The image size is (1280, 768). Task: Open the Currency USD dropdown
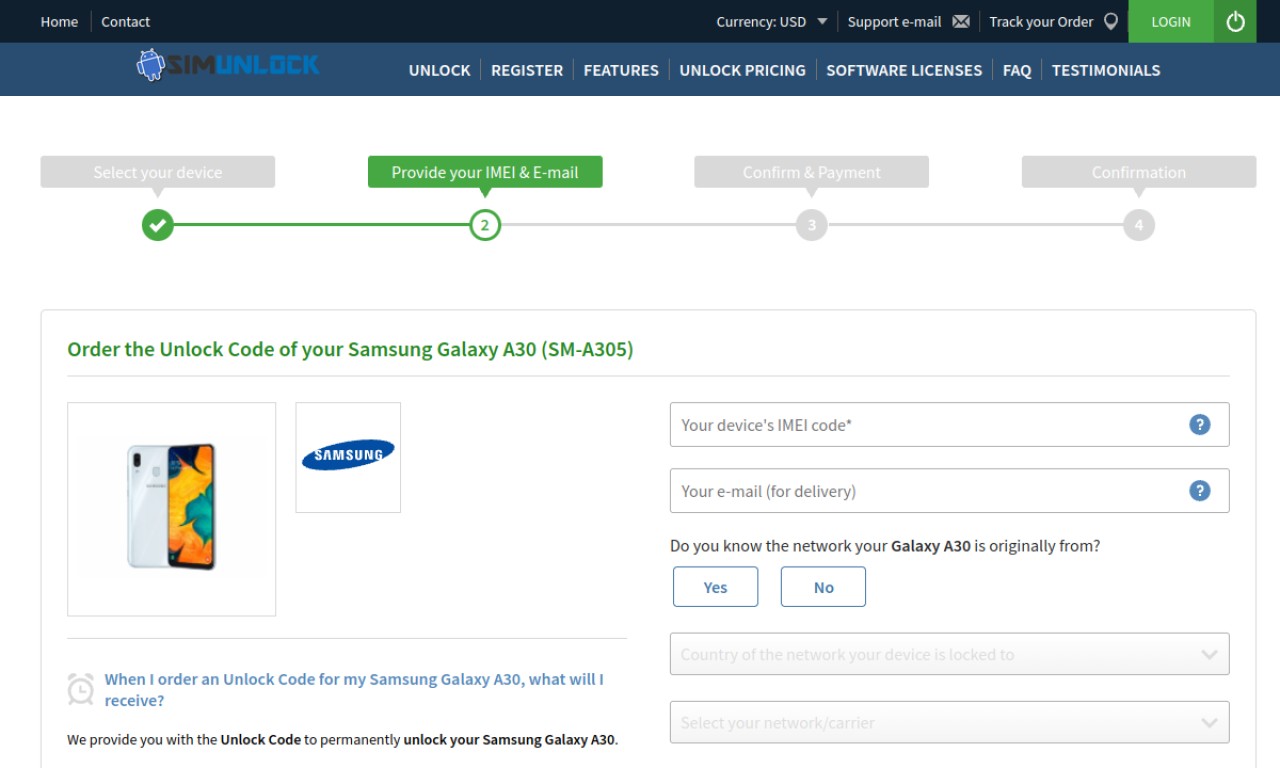tap(771, 21)
